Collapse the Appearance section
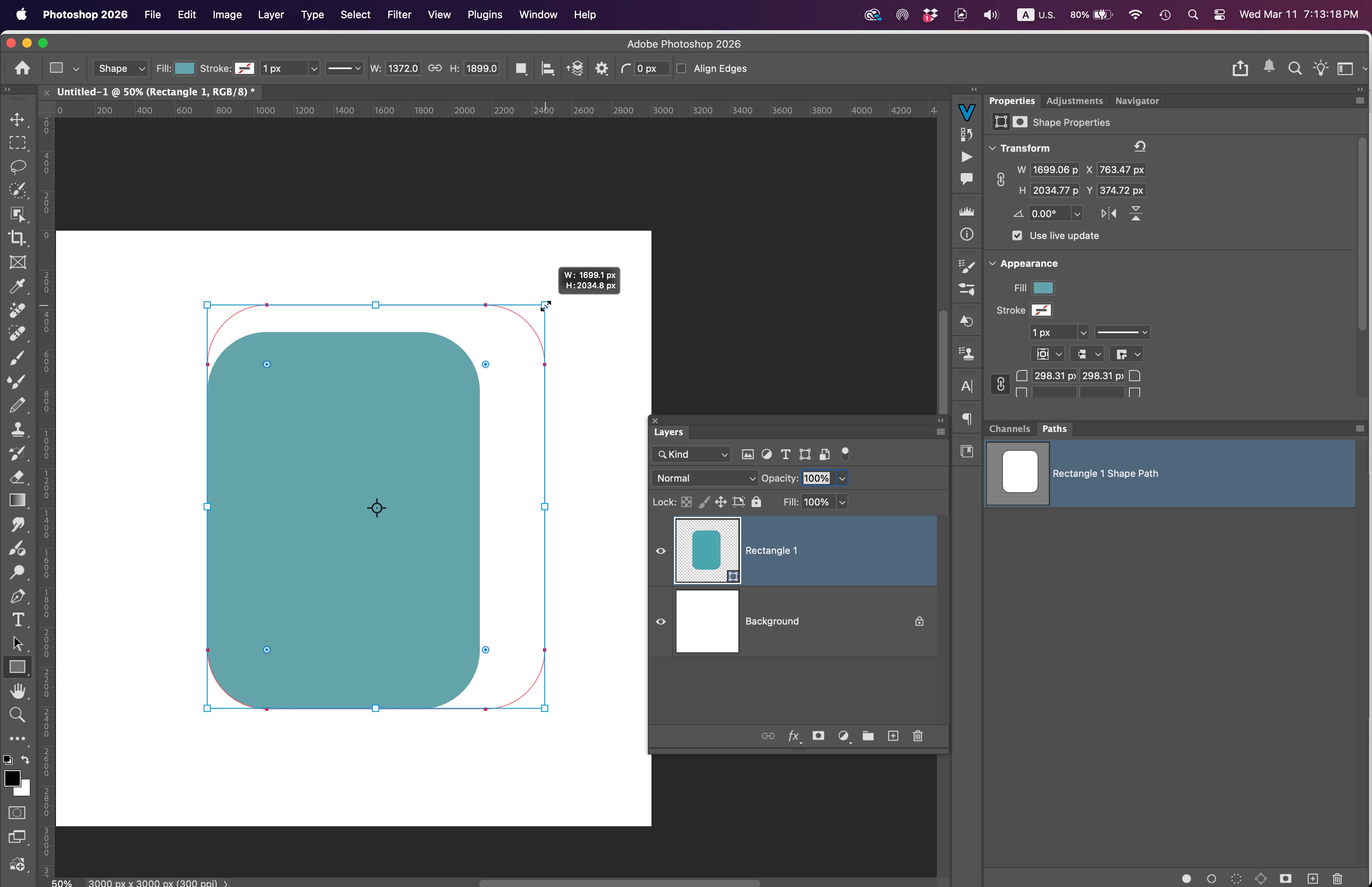The image size is (1372, 887). coord(992,263)
